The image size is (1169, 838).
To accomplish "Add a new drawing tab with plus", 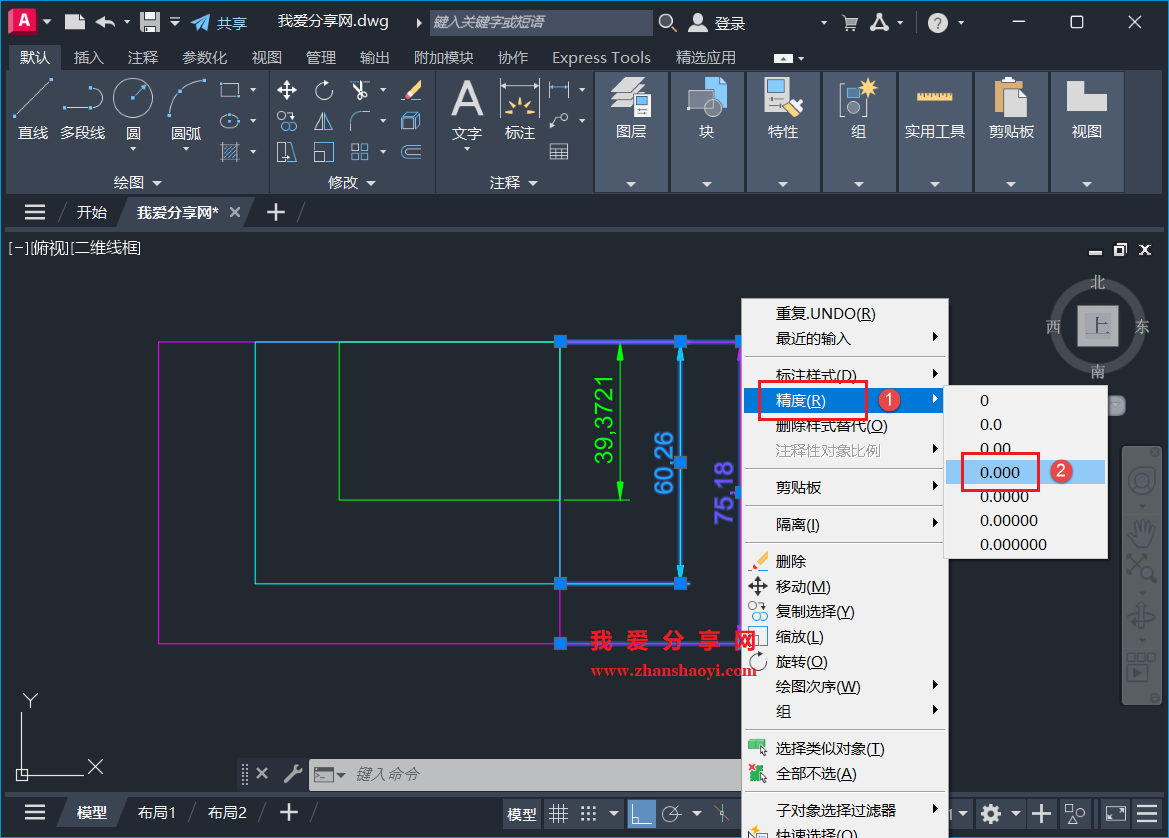I will [276, 212].
